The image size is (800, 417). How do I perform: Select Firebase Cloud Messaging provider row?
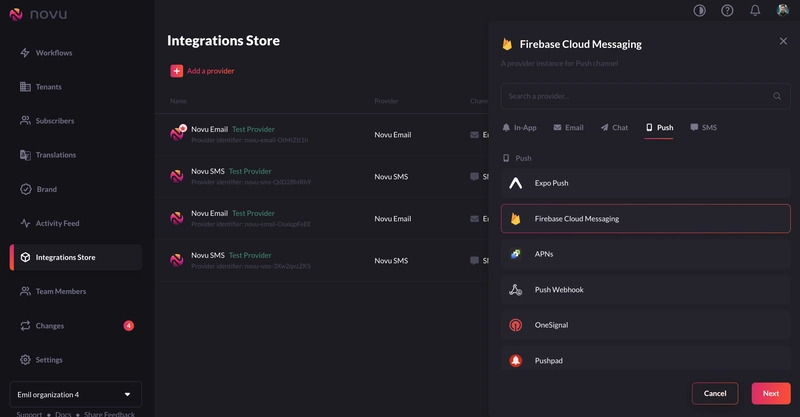[x=645, y=218]
